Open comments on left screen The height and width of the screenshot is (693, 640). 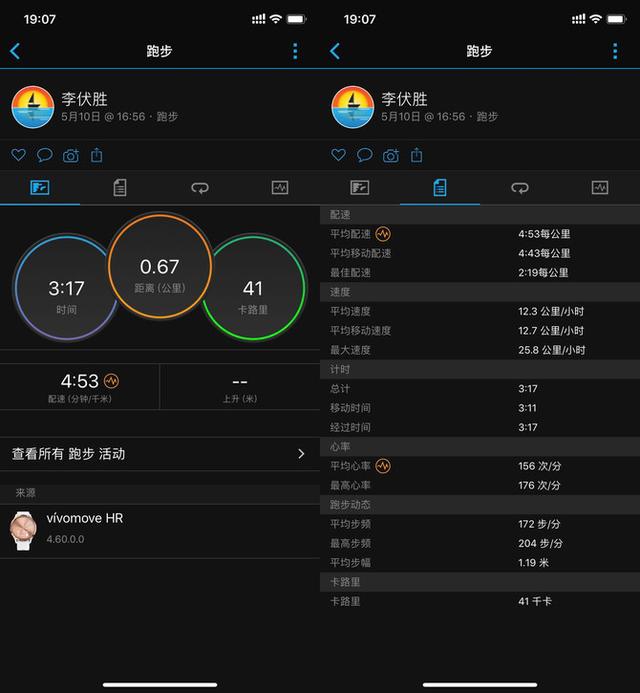(x=45, y=155)
